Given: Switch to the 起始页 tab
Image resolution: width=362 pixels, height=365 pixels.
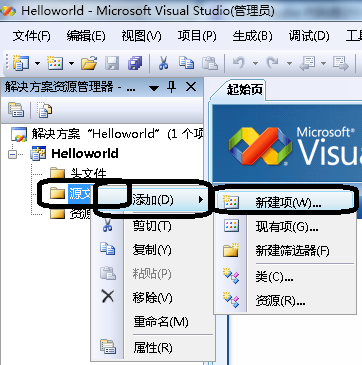Looking at the screenshot, I should coord(245,90).
